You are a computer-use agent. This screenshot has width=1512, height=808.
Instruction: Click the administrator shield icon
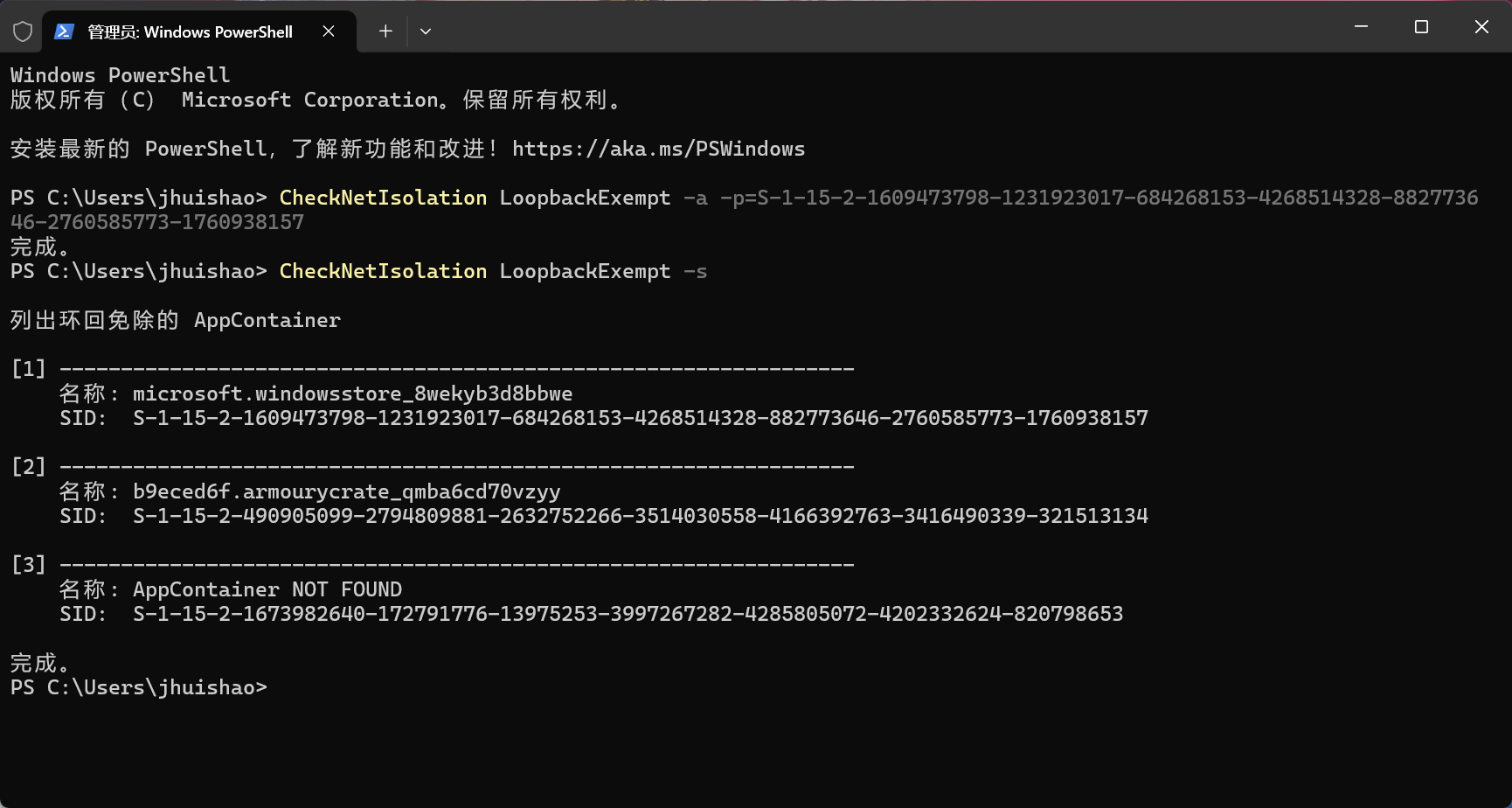[x=23, y=32]
